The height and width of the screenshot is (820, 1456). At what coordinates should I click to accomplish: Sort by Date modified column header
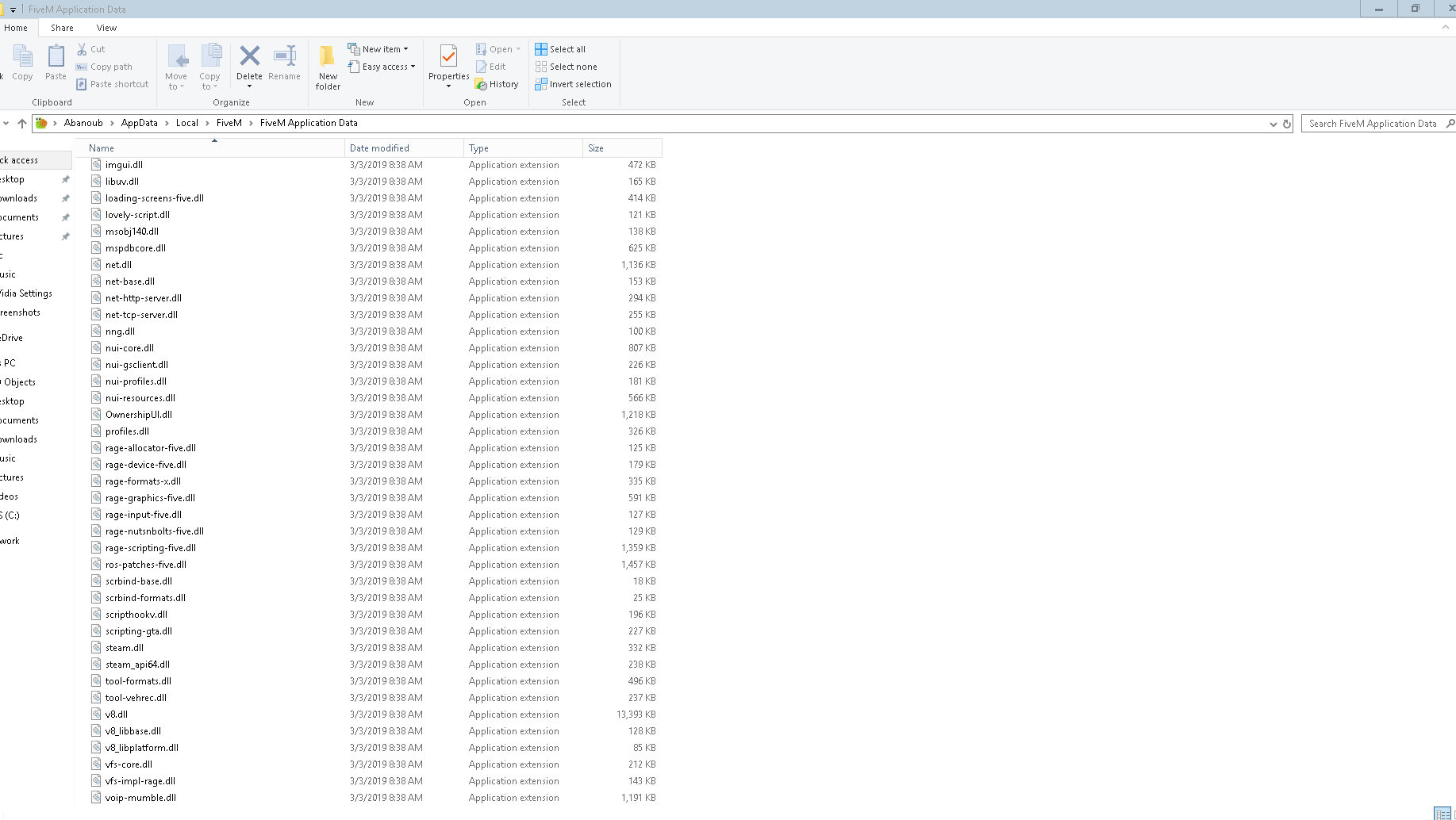[405, 148]
